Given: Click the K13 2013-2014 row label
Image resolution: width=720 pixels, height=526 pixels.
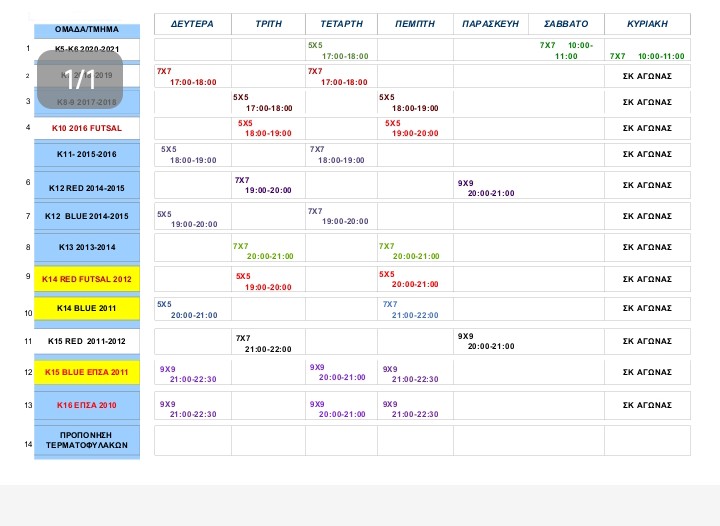Looking at the screenshot, I should [x=86, y=247].
